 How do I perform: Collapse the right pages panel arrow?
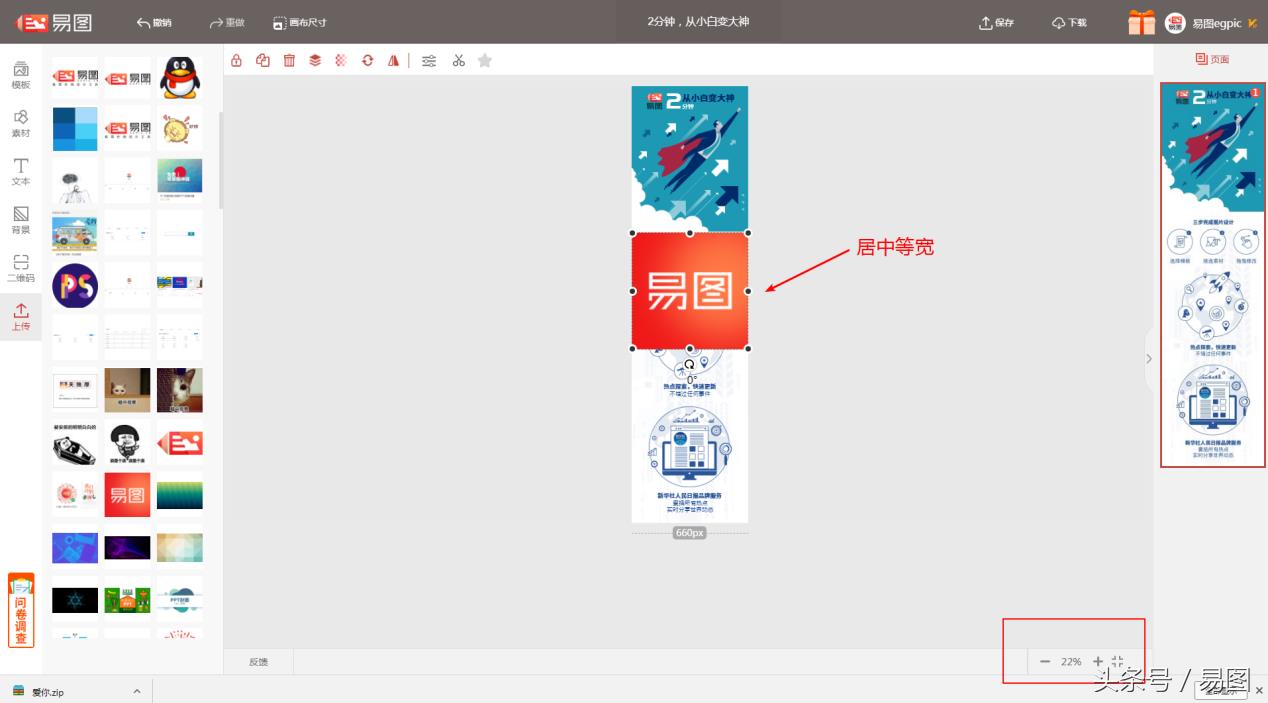coord(1148,358)
